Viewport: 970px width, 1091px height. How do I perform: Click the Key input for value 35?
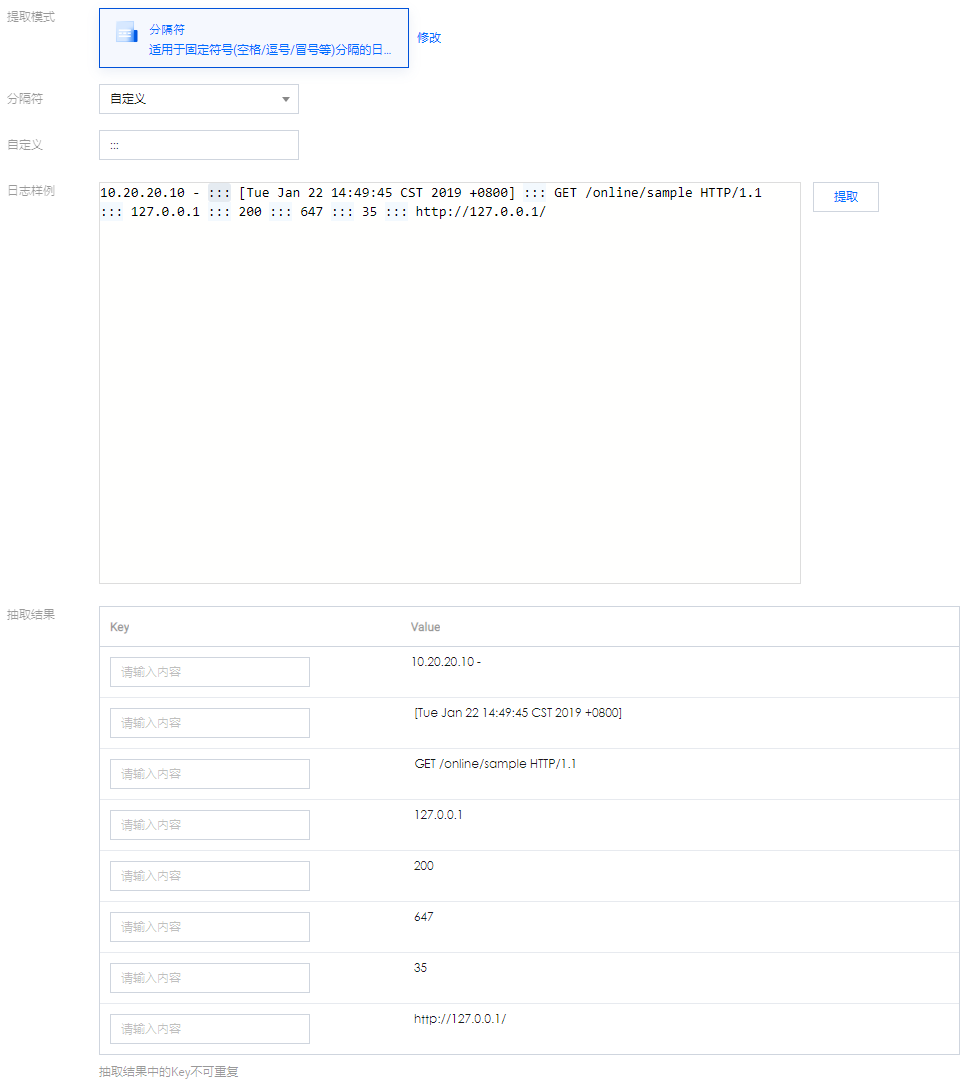tap(209, 978)
